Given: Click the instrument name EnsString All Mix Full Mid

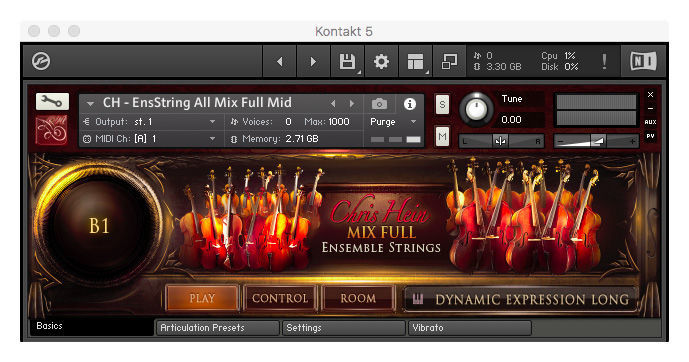Looking at the screenshot, I should 197,103.
